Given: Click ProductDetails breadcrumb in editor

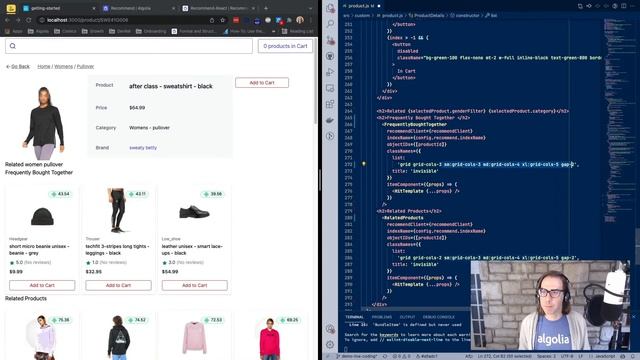Looking at the screenshot, I should tap(426, 16).
